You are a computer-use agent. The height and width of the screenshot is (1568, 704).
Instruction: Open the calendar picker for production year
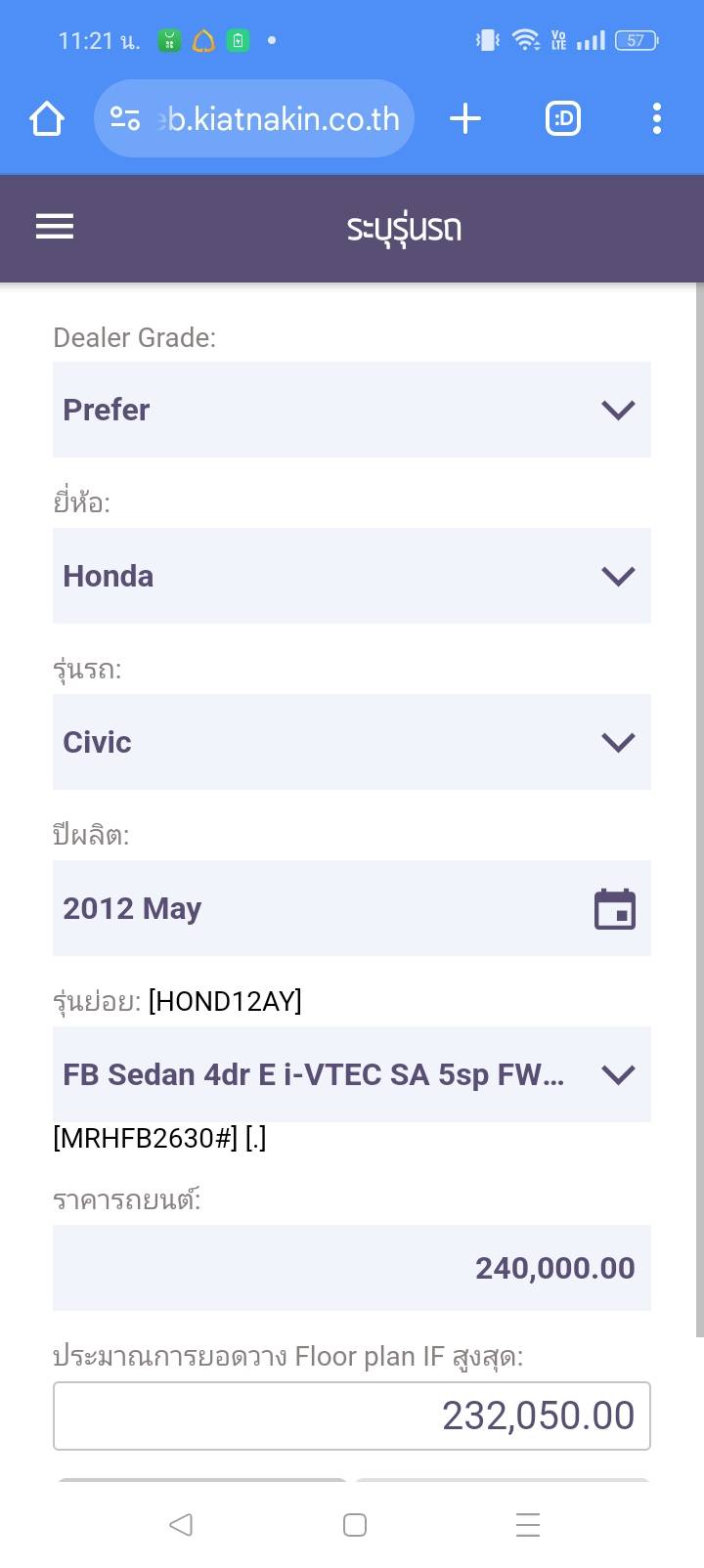615,909
